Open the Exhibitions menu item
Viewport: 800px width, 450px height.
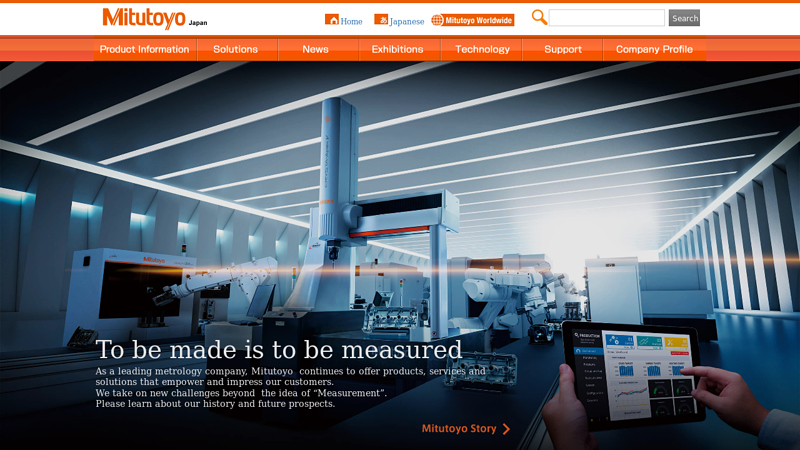click(x=397, y=49)
